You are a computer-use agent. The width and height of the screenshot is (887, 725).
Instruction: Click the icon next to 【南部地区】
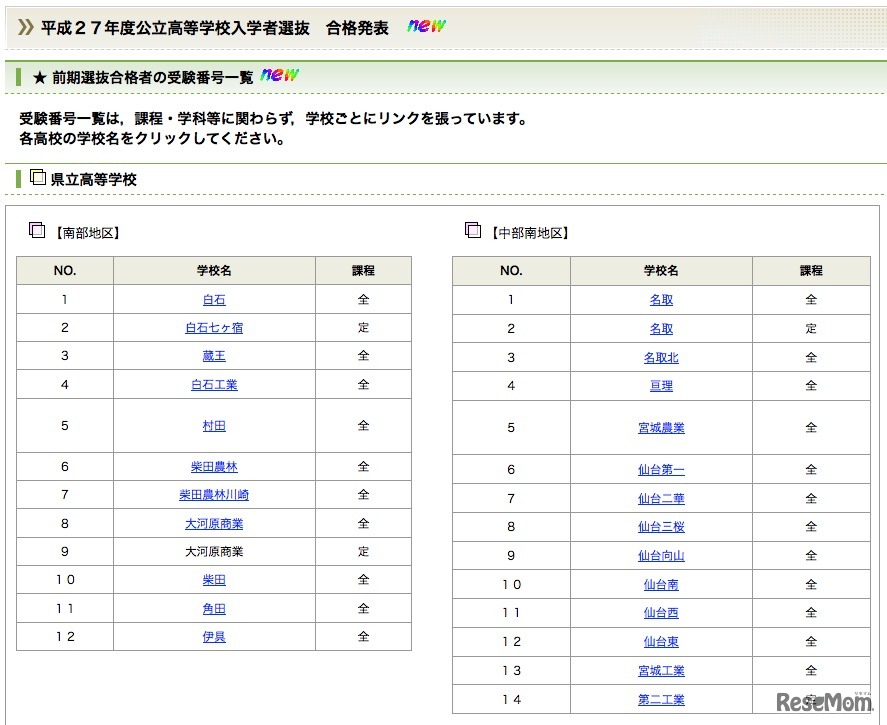38,229
